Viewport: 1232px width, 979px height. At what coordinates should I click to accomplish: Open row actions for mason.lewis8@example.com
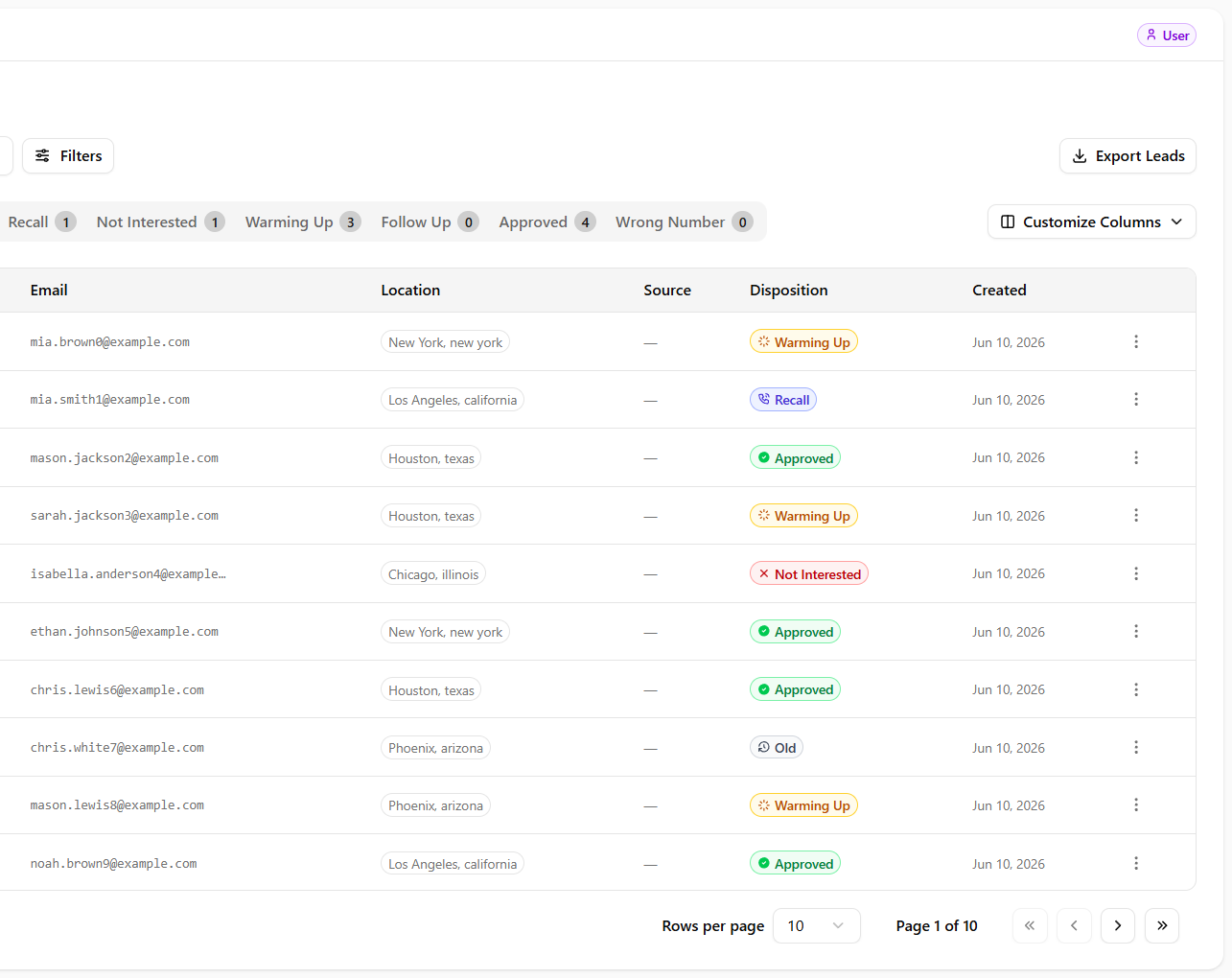click(1136, 805)
